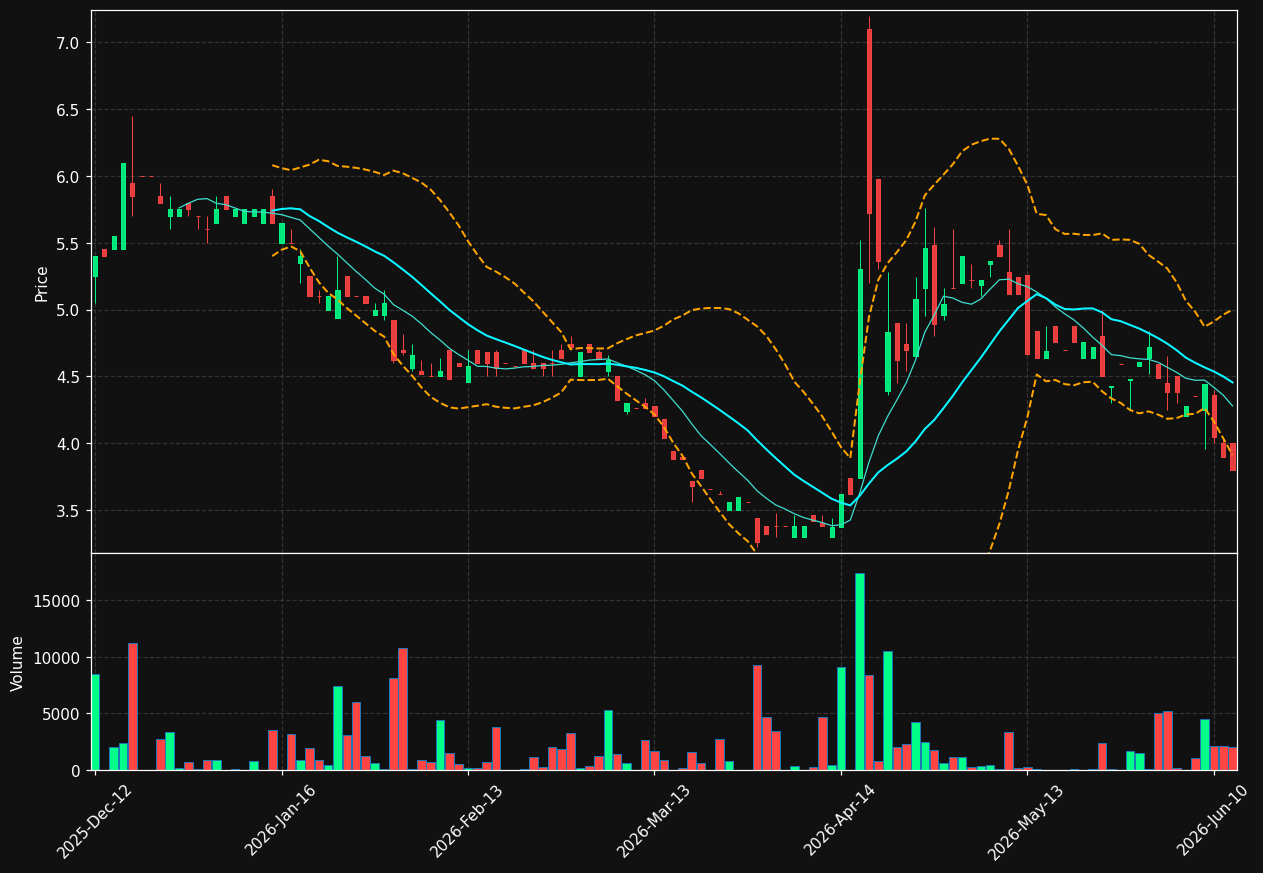Click the 2026-Mar-13 date label
The width and height of the screenshot is (1263, 873).
(653, 821)
